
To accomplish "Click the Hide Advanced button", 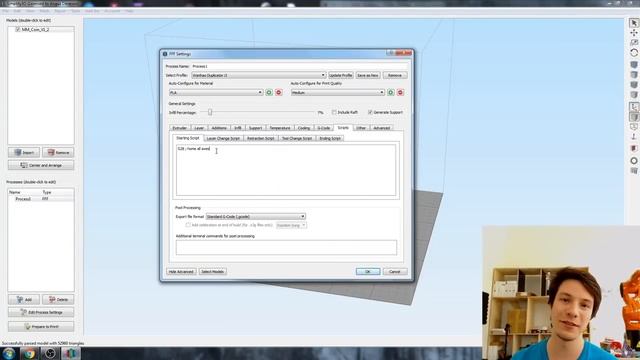I will click(x=181, y=271).
